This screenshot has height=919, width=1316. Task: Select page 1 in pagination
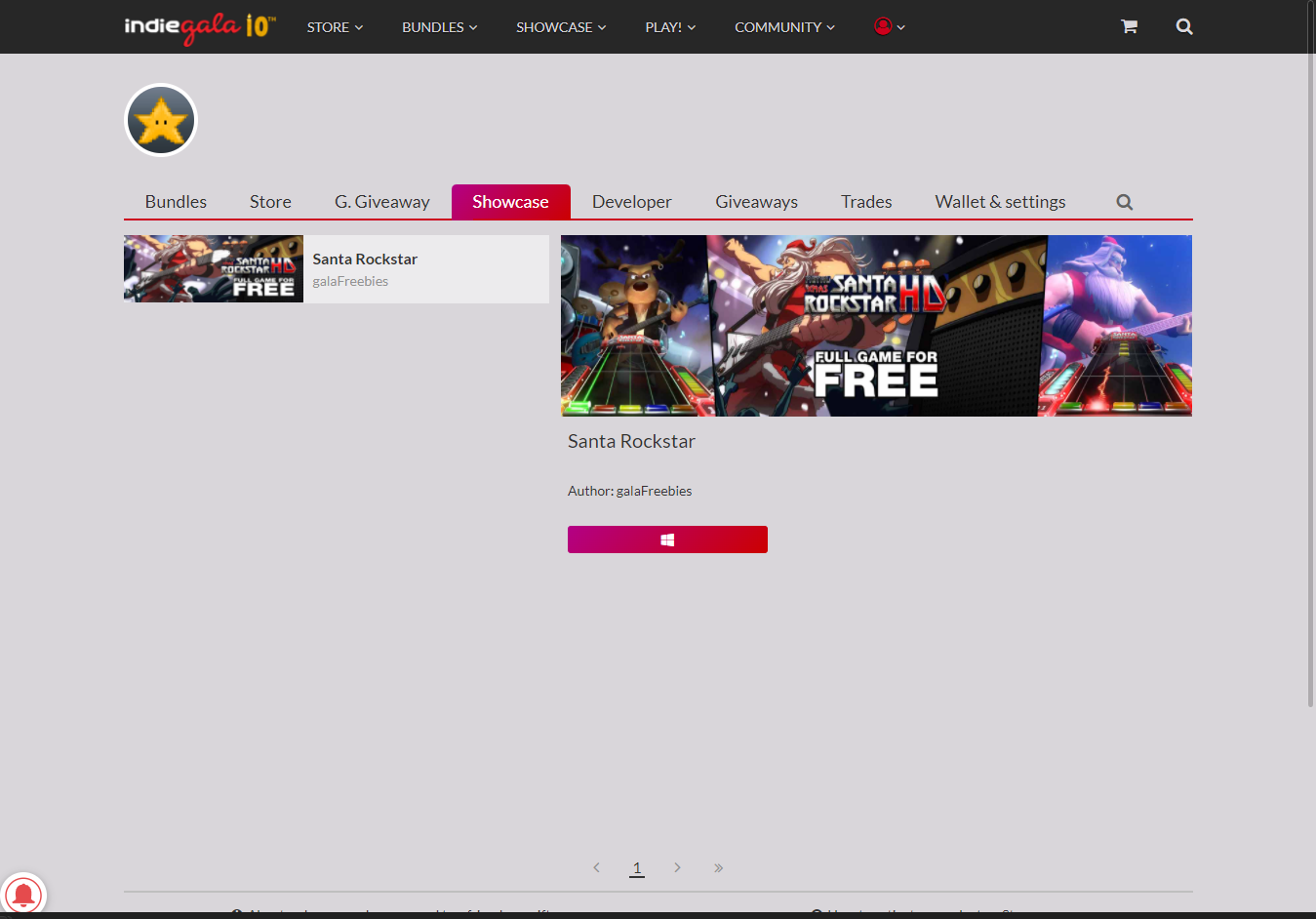[x=637, y=867]
